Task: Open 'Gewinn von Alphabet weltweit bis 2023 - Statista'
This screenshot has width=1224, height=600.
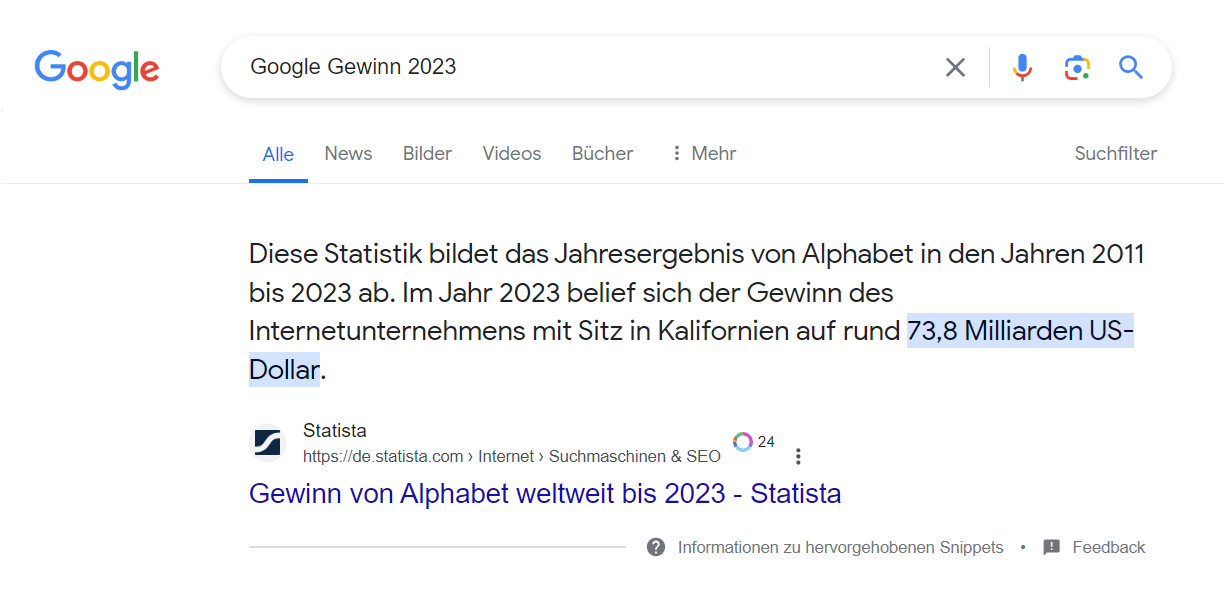Action: [x=545, y=493]
